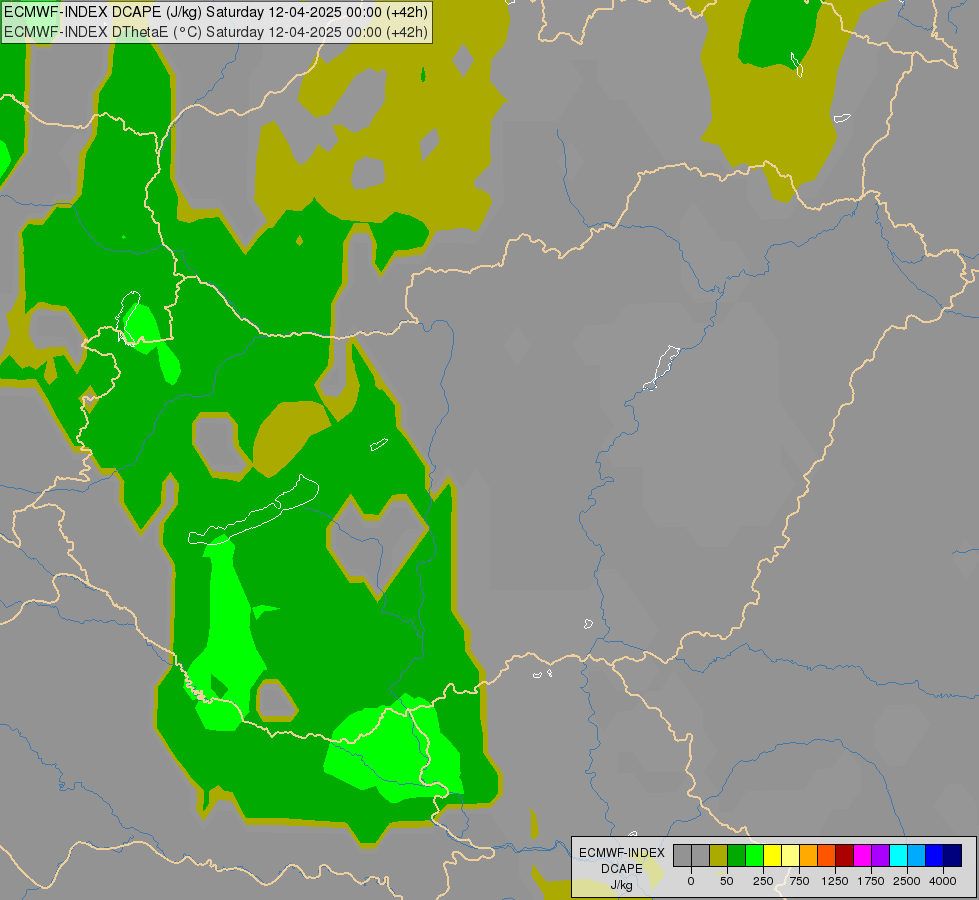Click the 'ECMWF-INDEX DCAPE (J/kg)' title line
This screenshot has height=900, width=979.
coord(216,12)
